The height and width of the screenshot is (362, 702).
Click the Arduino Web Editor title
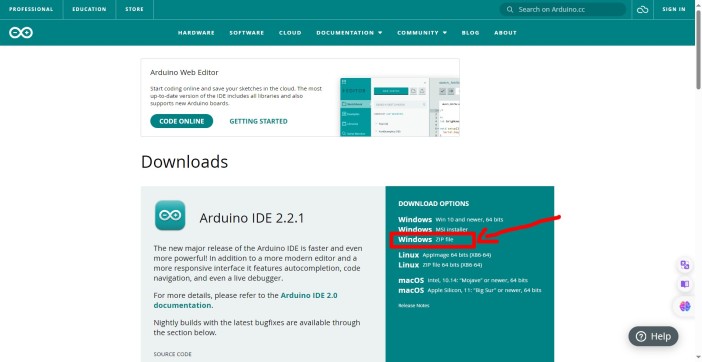(x=184, y=72)
